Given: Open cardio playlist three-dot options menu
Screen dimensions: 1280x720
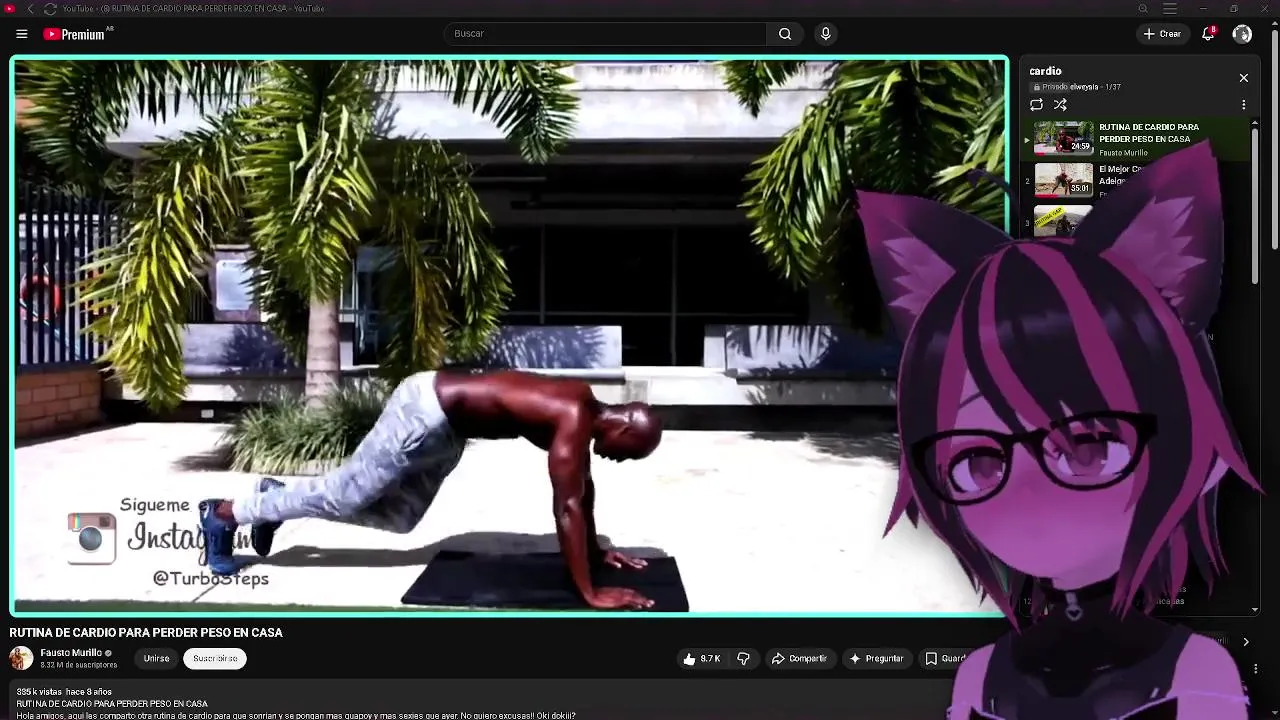Looking at the screenshot, I should pos(1244,105).
